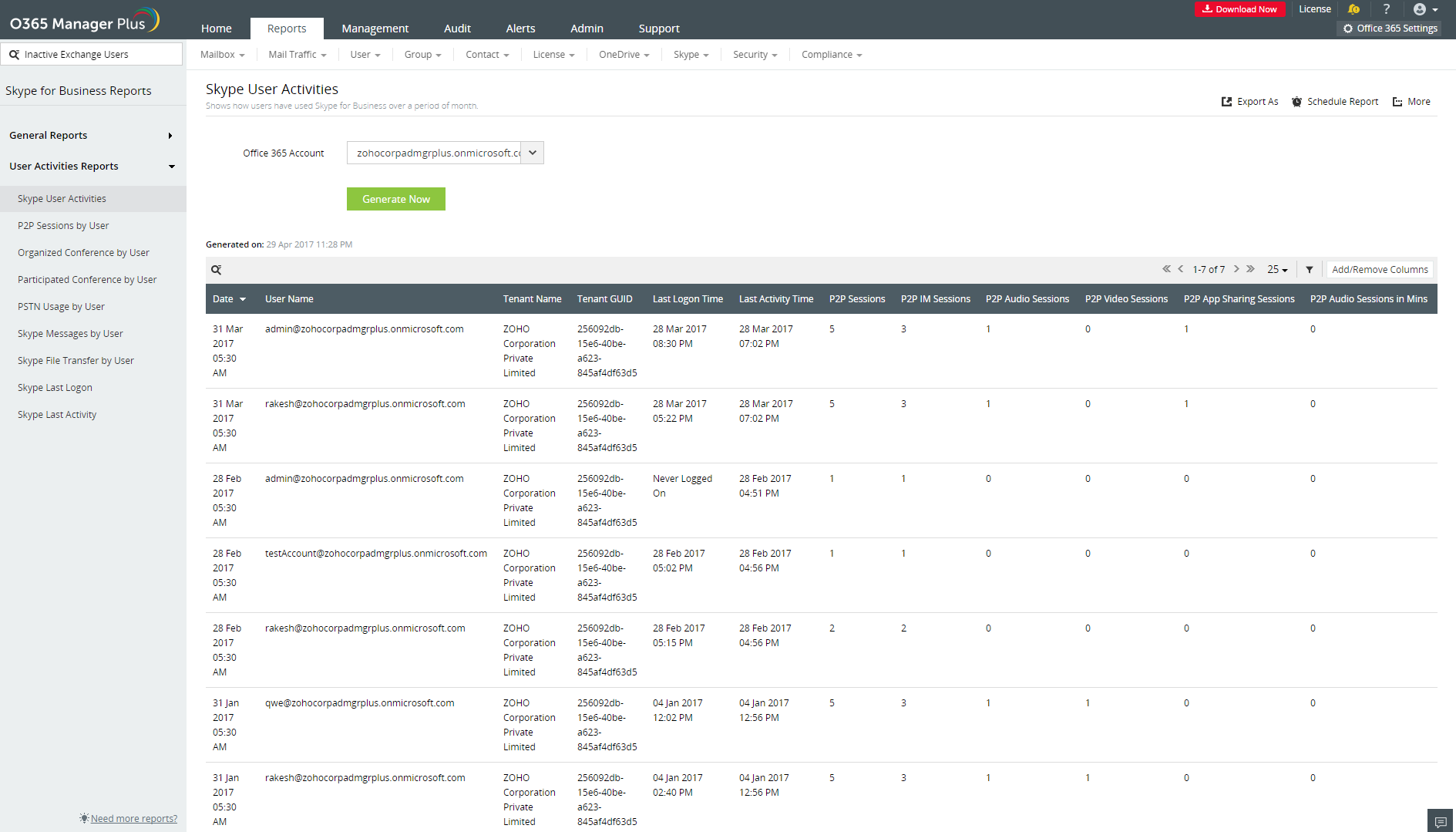Change rows per page from 25
Viewport: 1456px width, 832px height.
(1277, 270)
